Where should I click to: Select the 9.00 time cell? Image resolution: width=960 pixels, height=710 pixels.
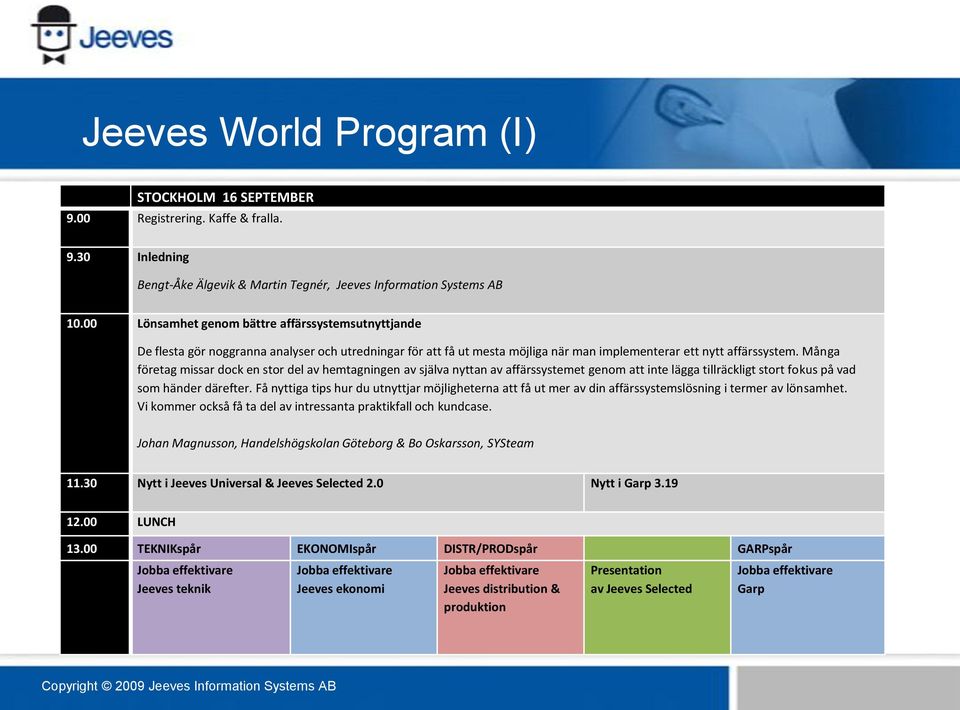(95, 228)
